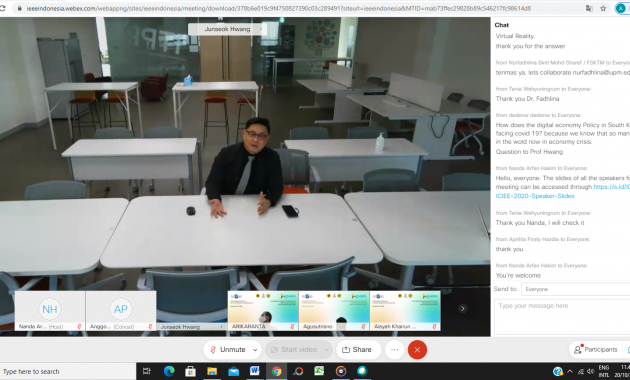The width and height of the screenshot is (630, 380).
Task: Open Microsoft Edge in the taskbar
Action: pos(169,371)
